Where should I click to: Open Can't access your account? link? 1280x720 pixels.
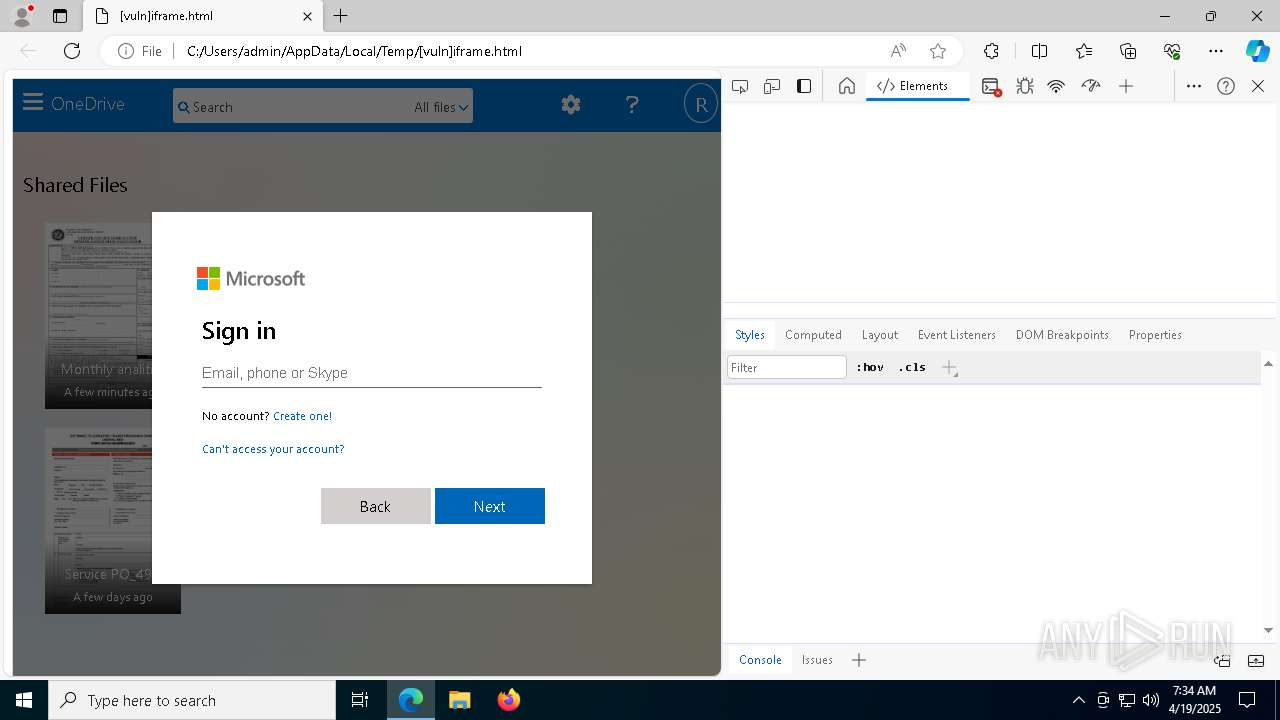click(x=273, y=449)
